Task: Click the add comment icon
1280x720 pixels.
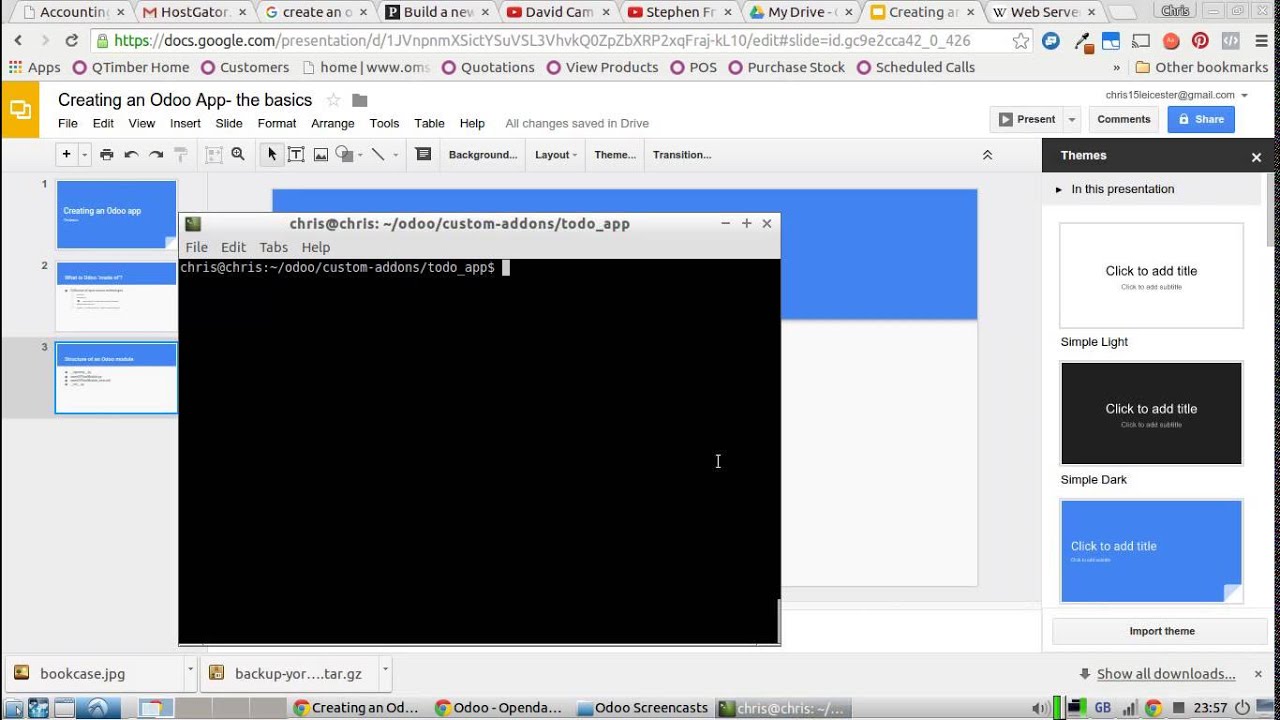Action: (x=423, y=155)
